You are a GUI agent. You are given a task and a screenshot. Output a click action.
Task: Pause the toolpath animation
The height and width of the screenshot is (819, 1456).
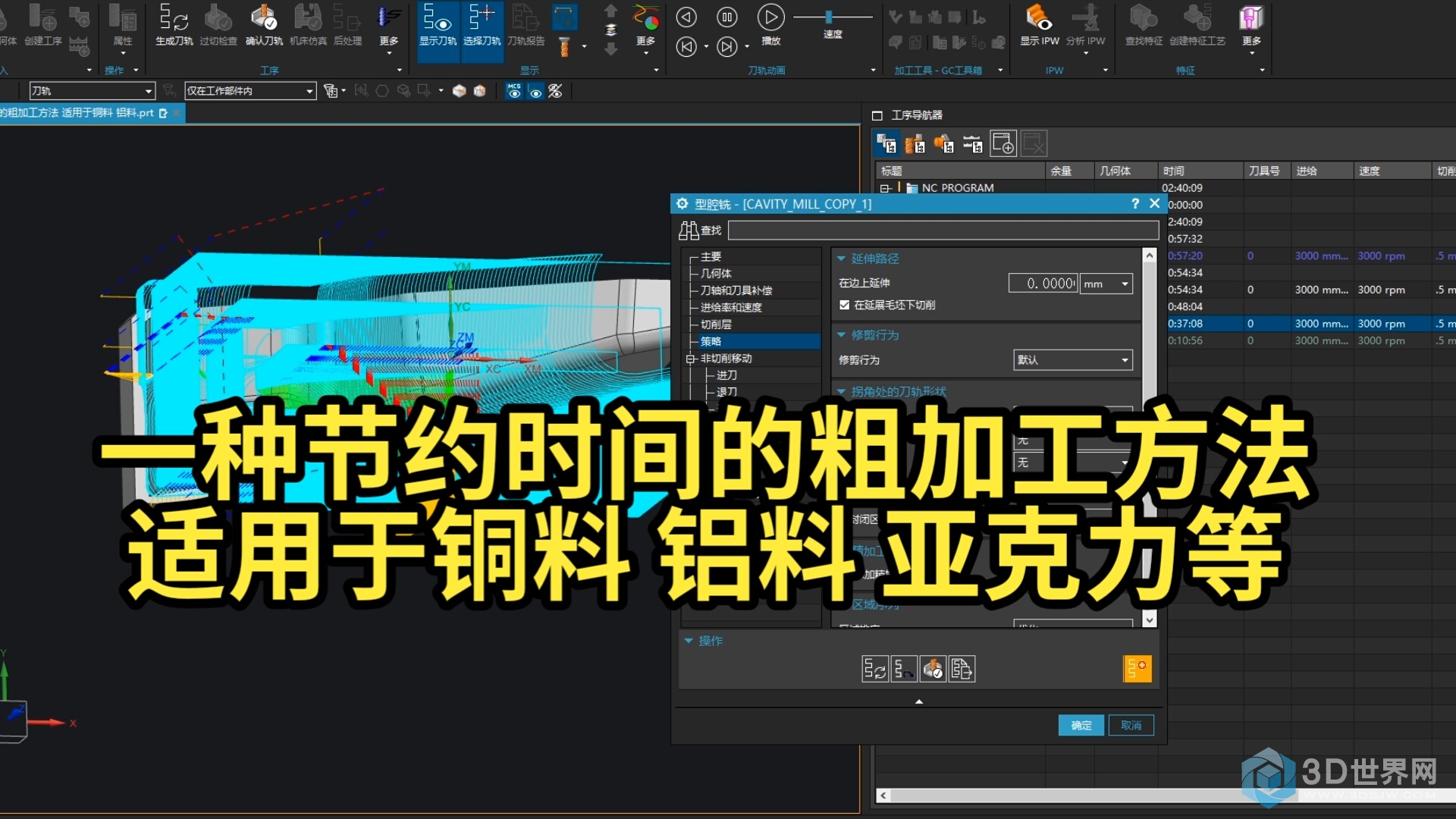726,17
